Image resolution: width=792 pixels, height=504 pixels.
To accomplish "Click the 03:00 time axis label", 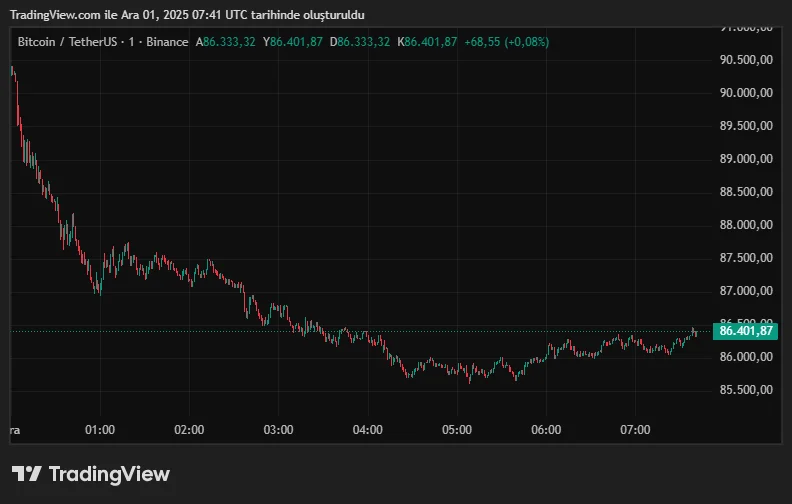I will (x=278, y=430).
